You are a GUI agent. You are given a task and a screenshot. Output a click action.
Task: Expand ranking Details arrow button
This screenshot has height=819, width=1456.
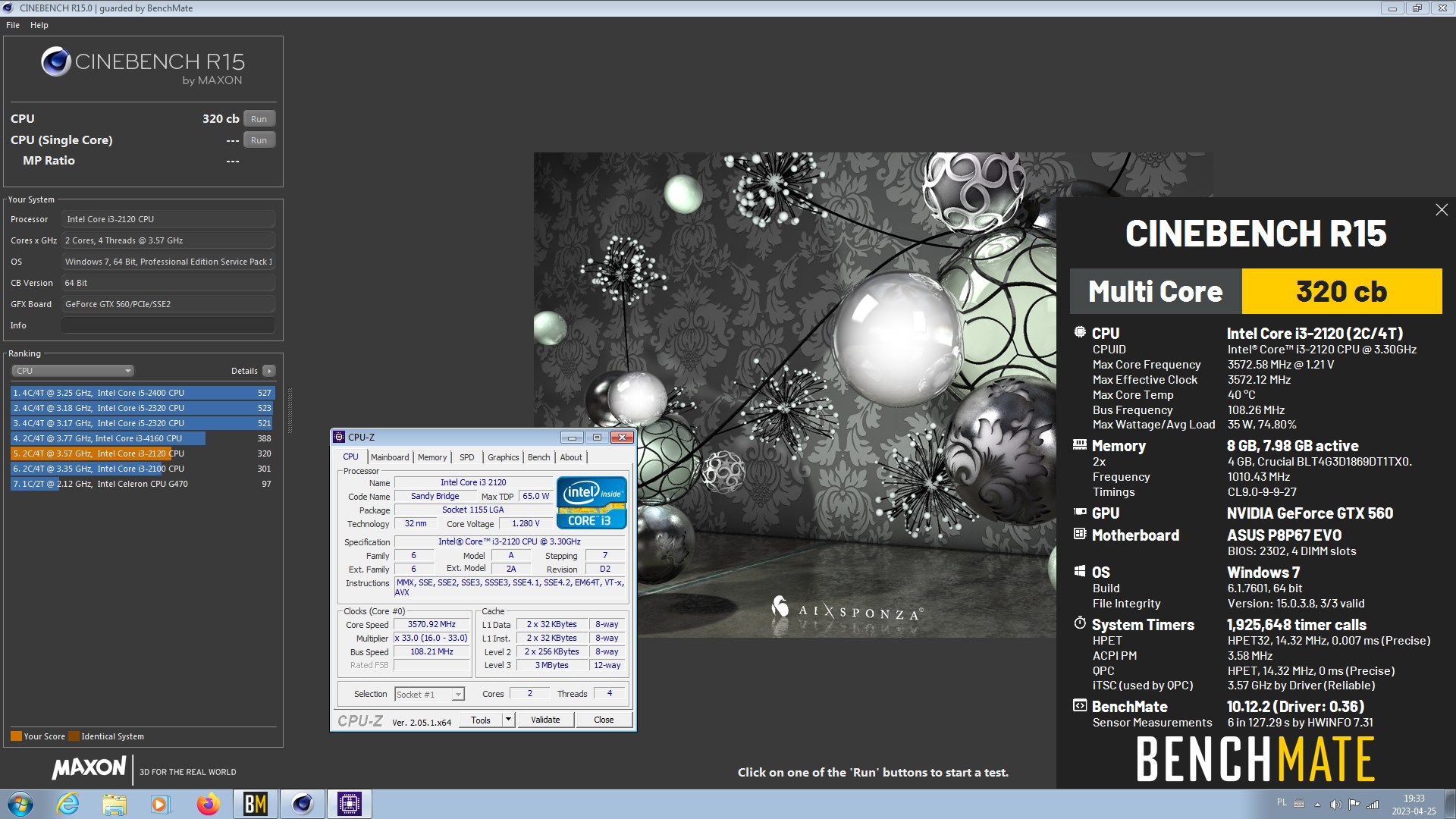[x=269, y=371]
